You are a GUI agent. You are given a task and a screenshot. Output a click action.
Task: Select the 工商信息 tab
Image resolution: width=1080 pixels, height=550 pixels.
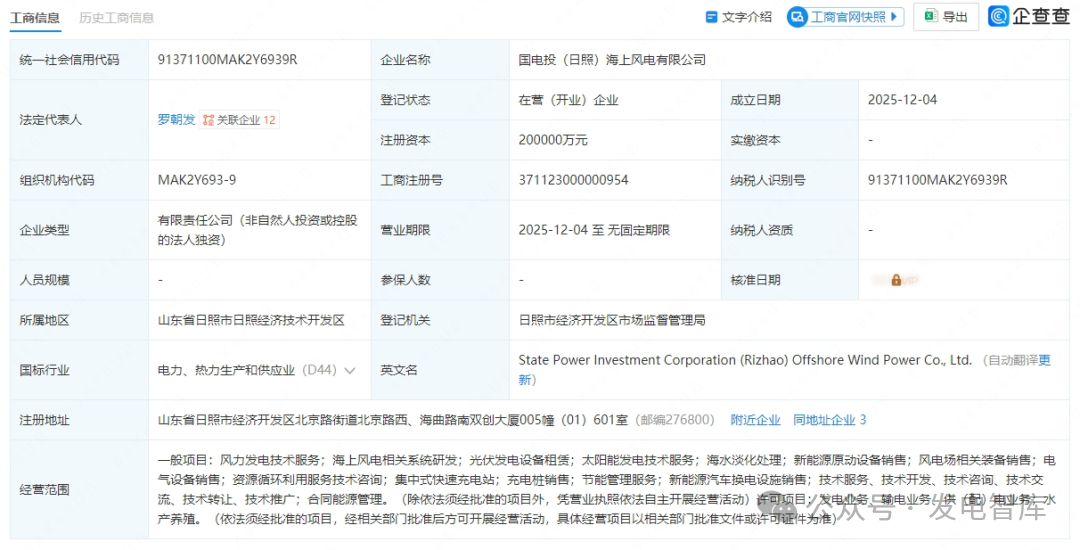coord(35,18)
